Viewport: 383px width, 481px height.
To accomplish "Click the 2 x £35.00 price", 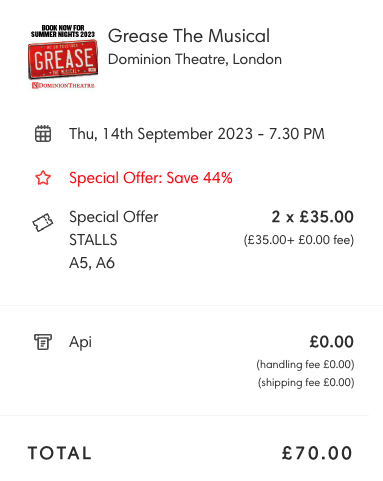I will (x=312, y=217).
